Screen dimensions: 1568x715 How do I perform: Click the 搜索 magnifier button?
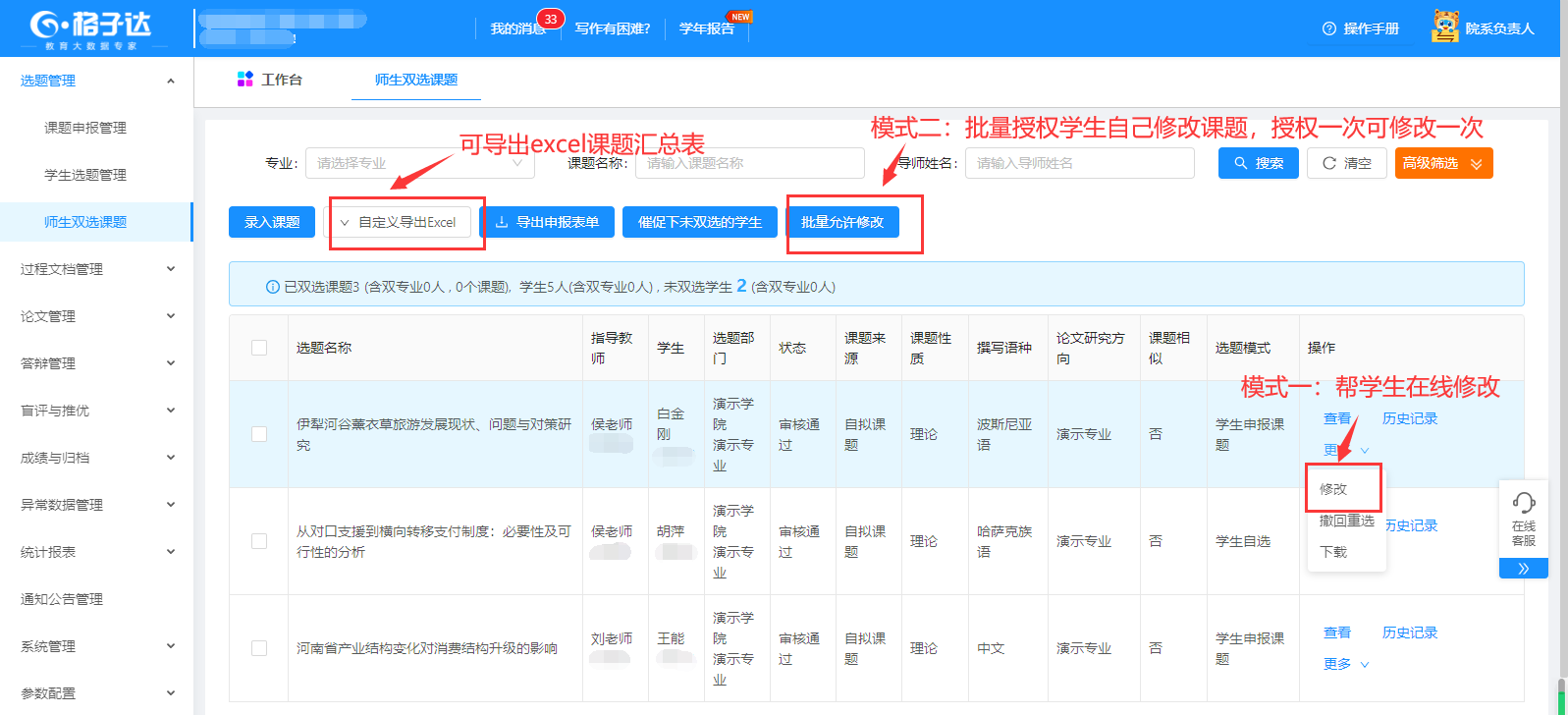coord(1258,163)
